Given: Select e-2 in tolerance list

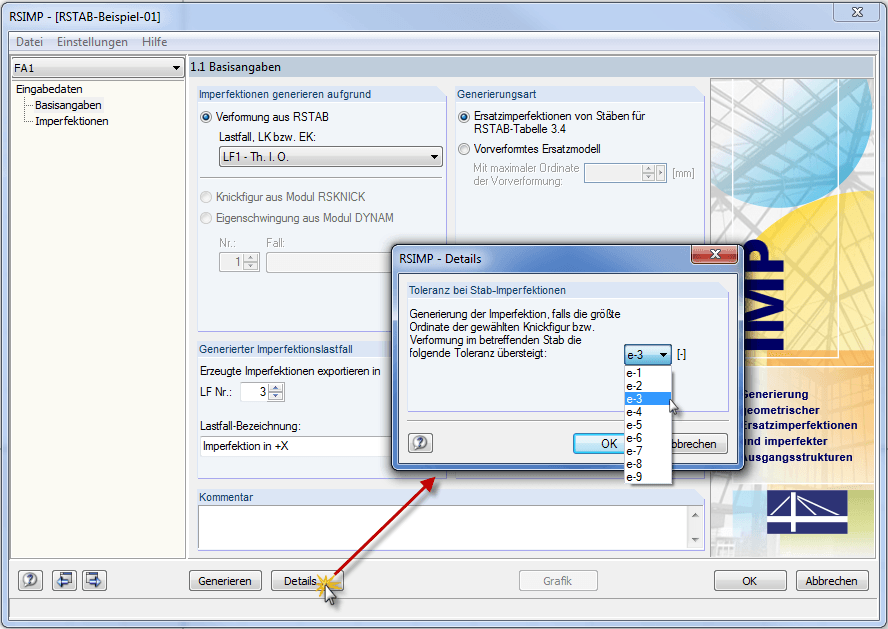Looking at the screenshot, I should [648, 386].
